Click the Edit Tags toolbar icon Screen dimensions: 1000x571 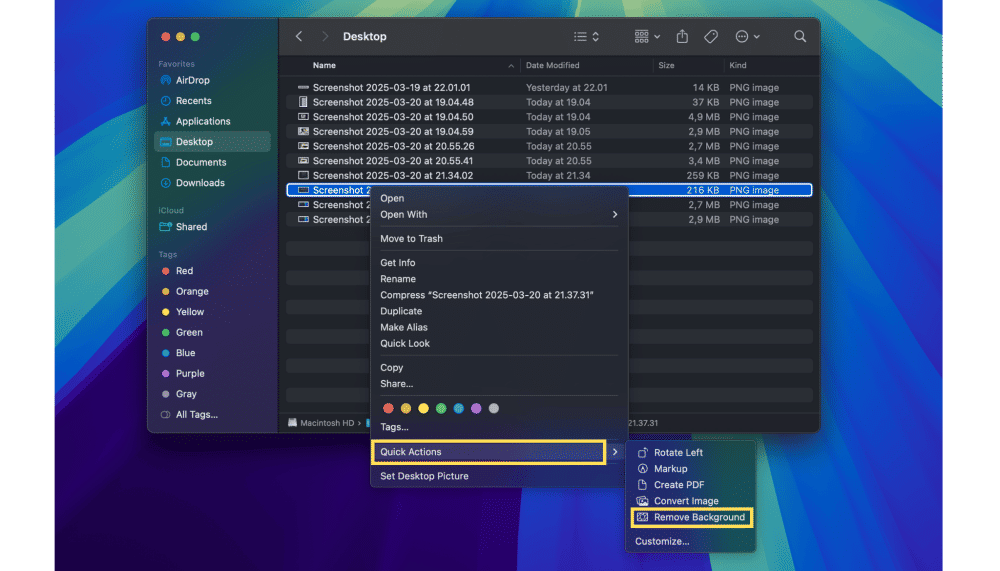click(x=710, y=36)
